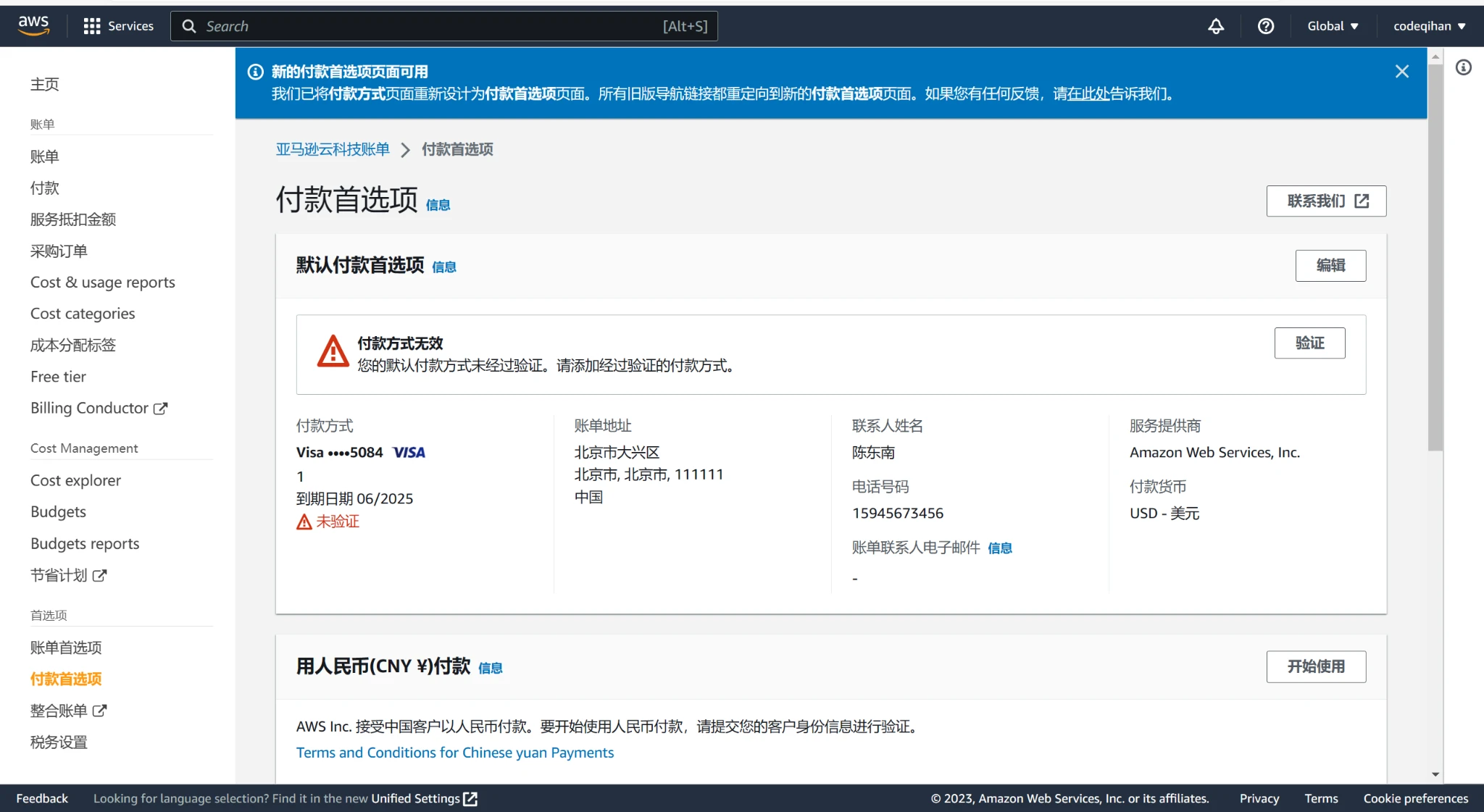Expand the Global region dropdown
The height and width of the screenshot is (812, 1484).
coord(1333,26)
